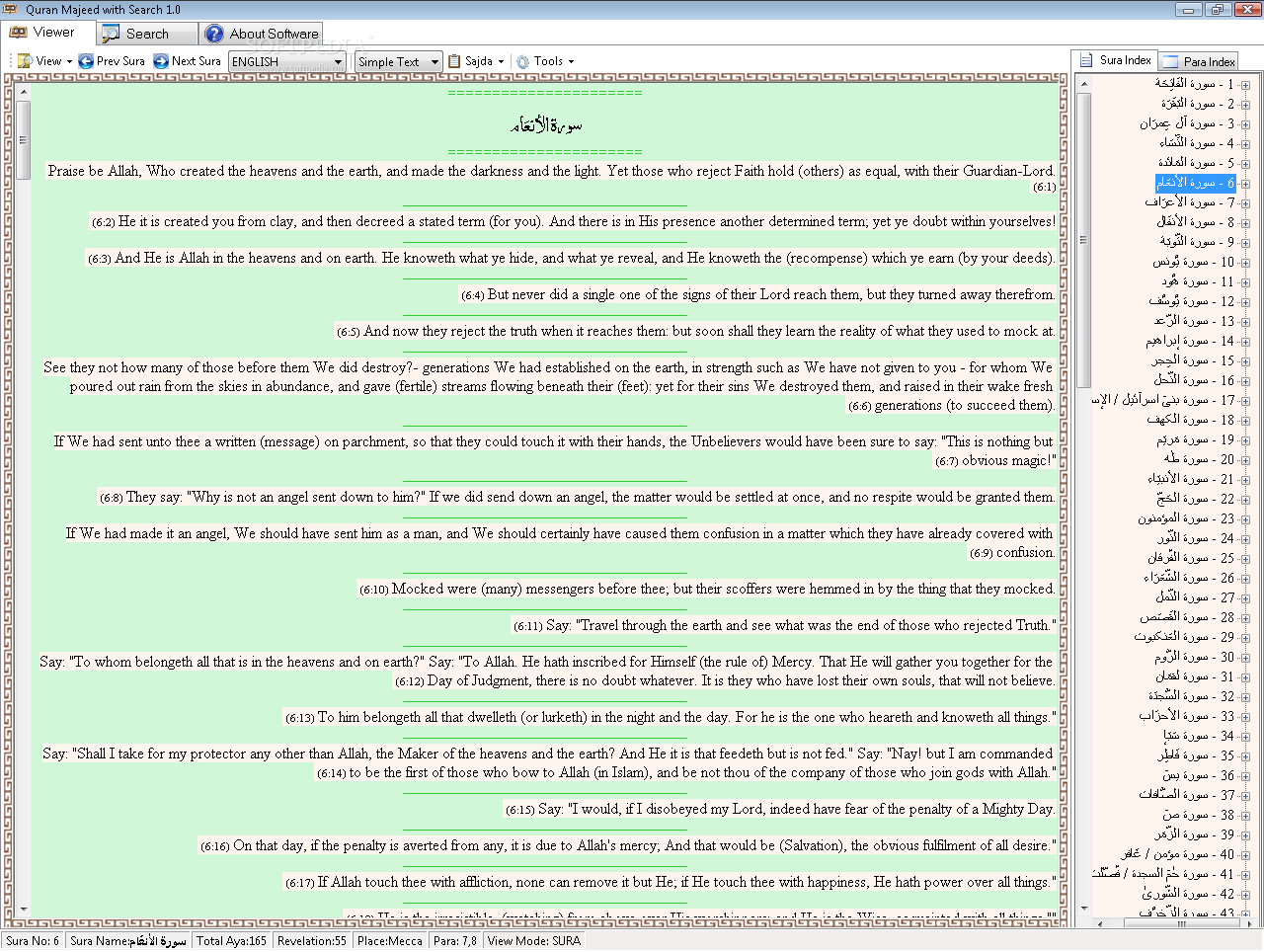1264x952 pixels.
Task: Expand the plus box beside sura 5
Action: pyautogui.click(x=1245, y=163)
